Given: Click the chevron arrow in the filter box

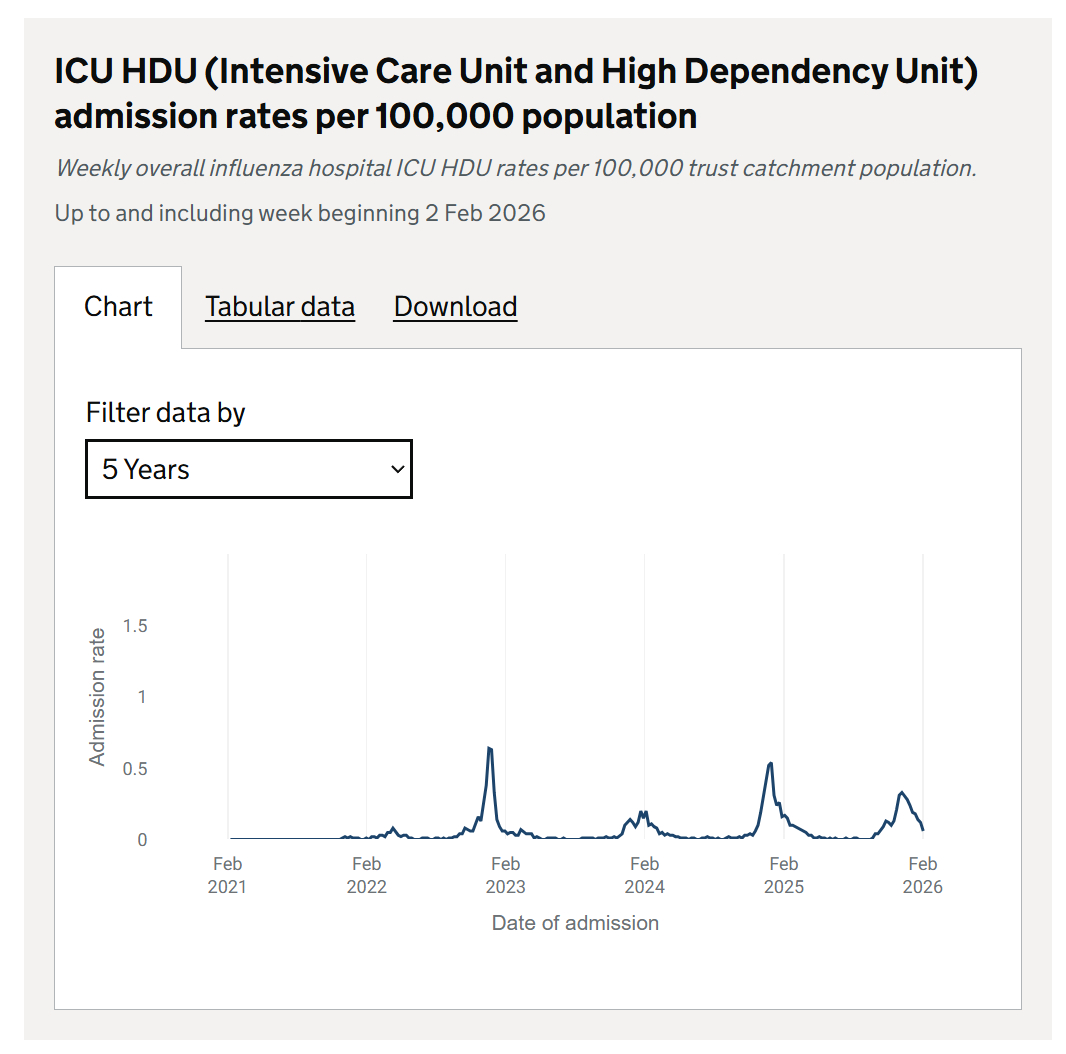Looking at the screenshot, I should coord(397,469).
